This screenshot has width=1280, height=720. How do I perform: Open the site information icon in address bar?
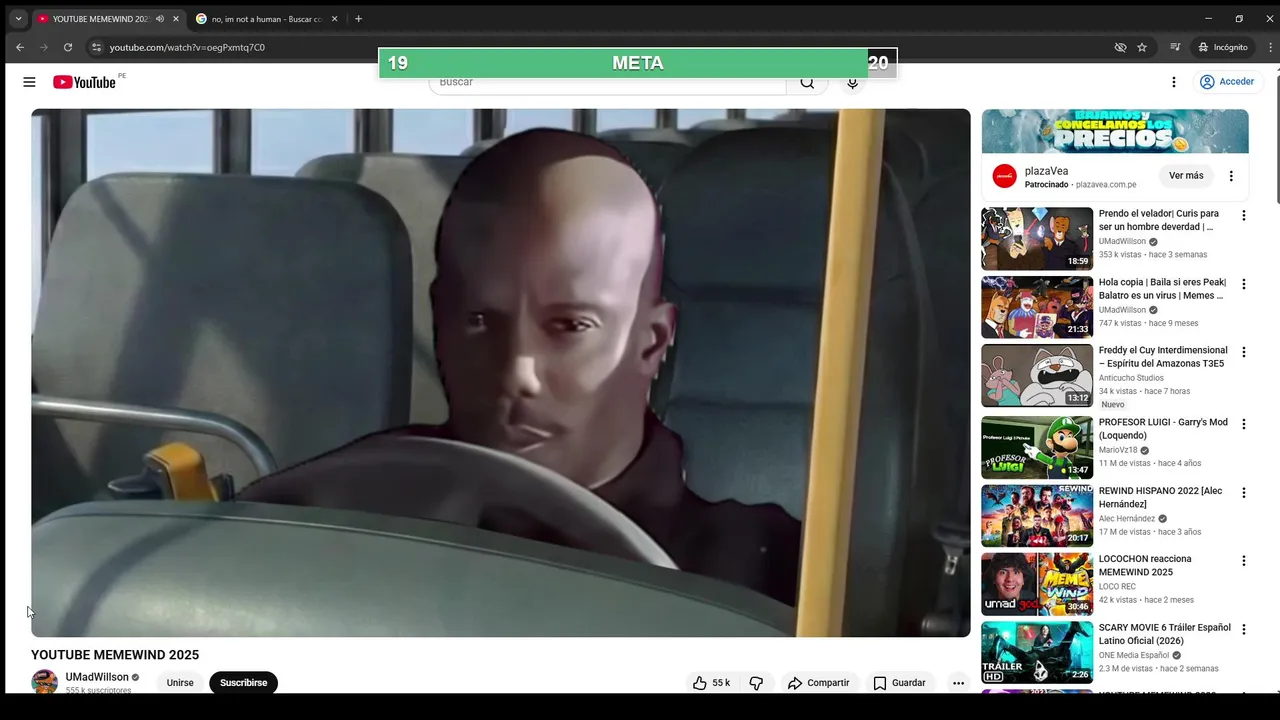96,47
